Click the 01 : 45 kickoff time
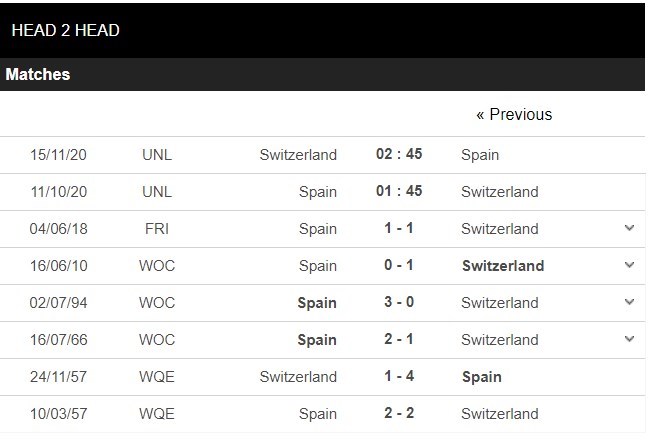This screenshot has width=648, height=441. coord(399,191)
